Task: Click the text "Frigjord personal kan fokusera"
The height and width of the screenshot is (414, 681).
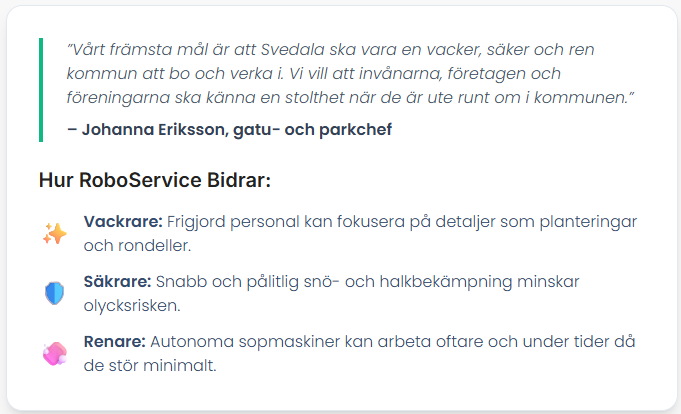Action: (x=286, y=222)
